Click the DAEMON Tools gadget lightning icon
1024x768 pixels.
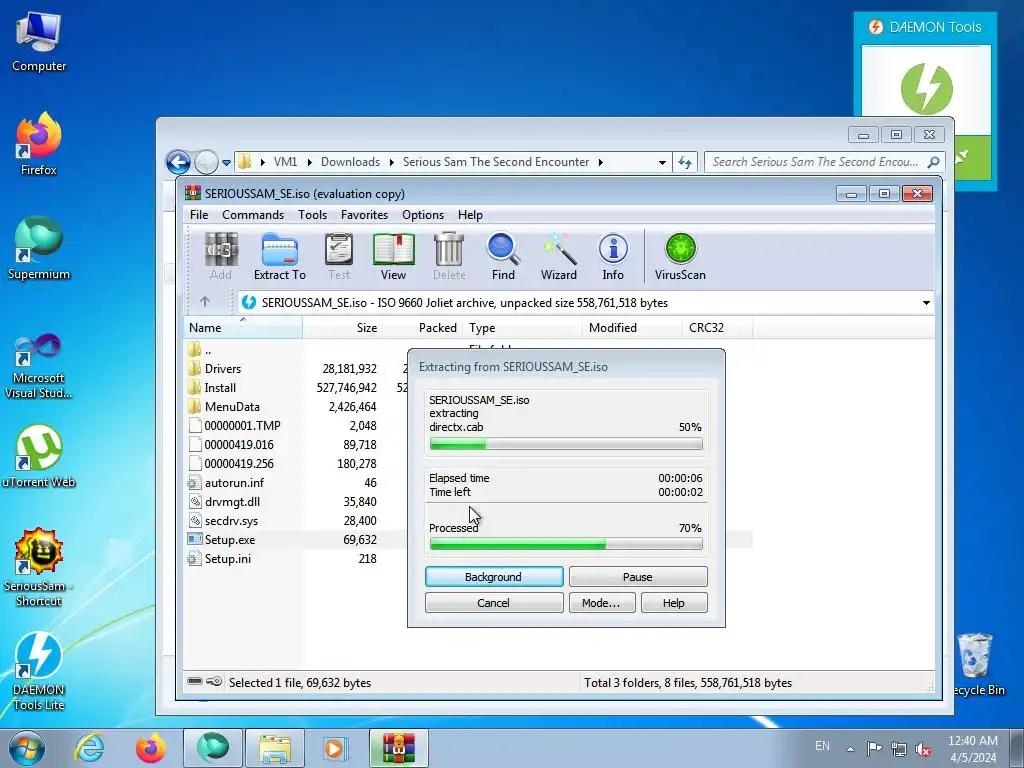pos(926,88)
